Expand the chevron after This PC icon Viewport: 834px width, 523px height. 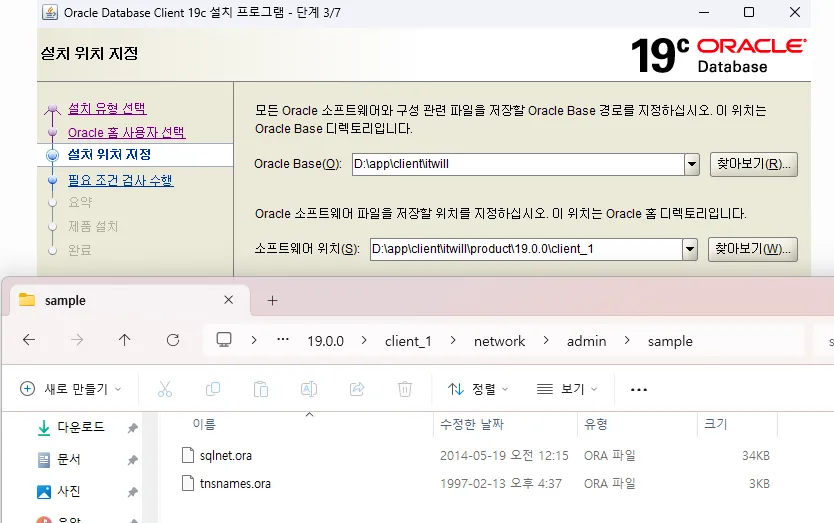[254, 340]
